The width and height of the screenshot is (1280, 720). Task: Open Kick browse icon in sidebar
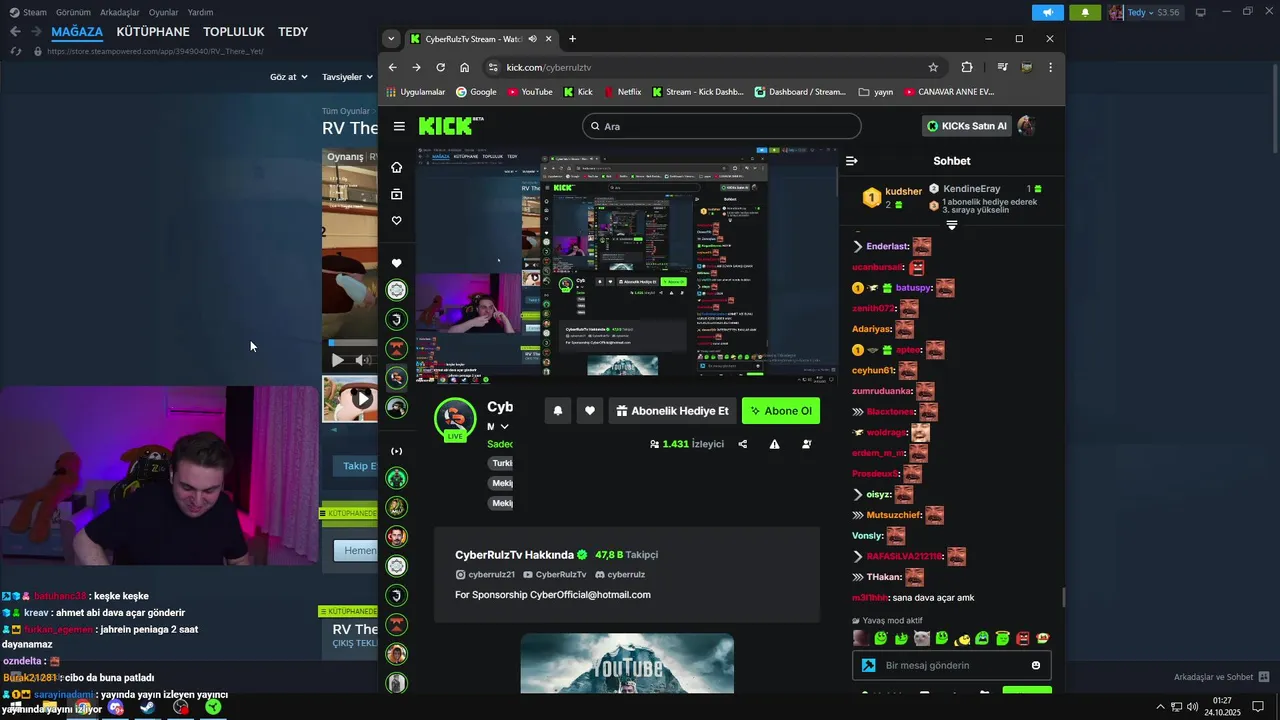coord(397,194)
